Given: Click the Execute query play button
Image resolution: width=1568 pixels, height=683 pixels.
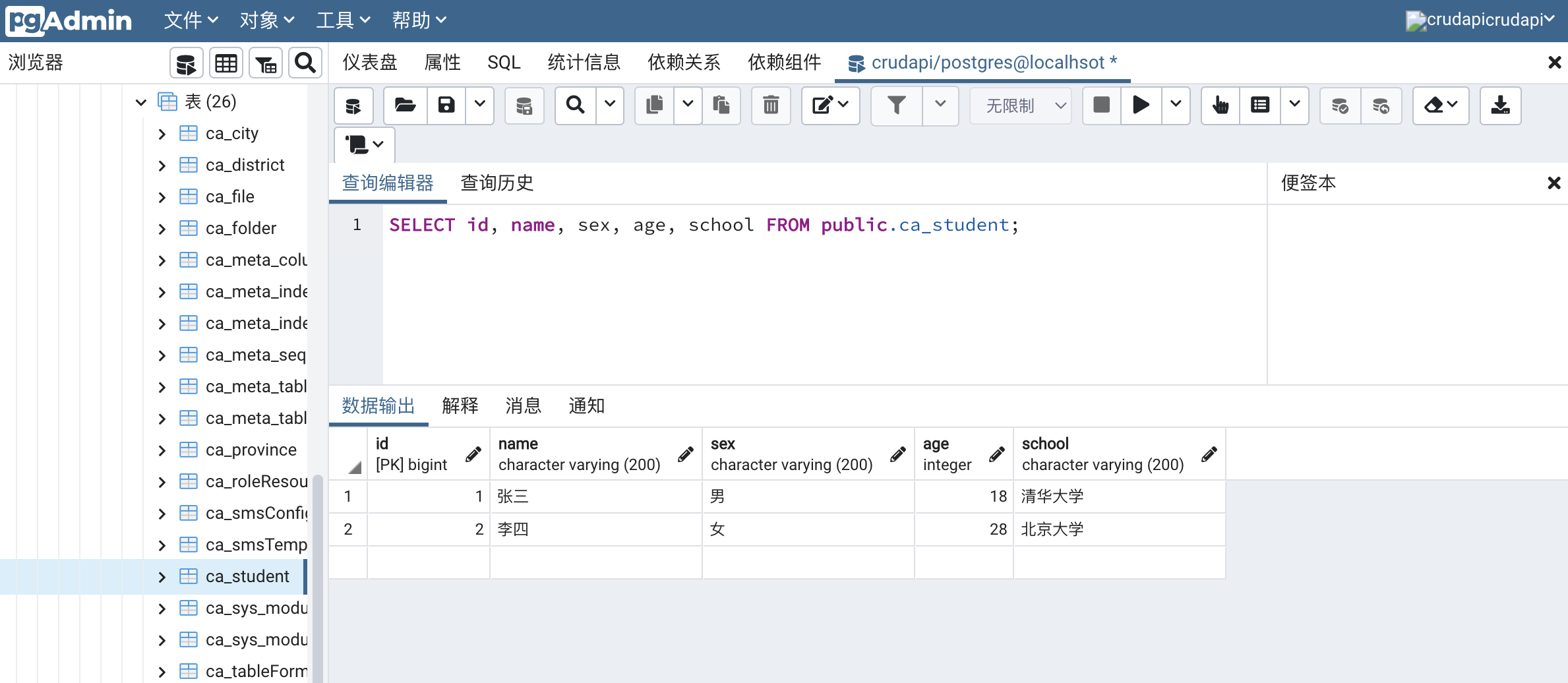Looking at the screenshot, I should (x=1141, y=105).
